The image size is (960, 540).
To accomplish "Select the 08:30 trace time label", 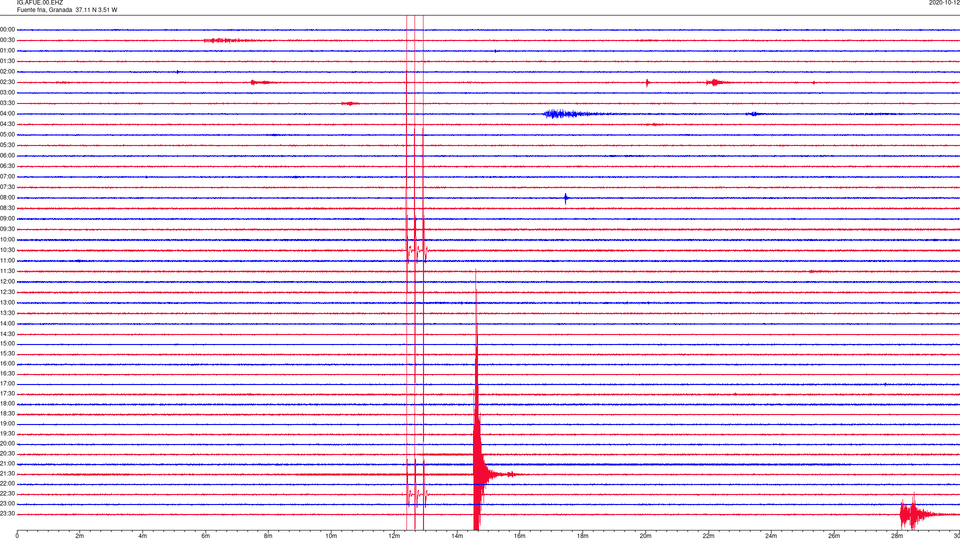I will click(x=7, y=208).
